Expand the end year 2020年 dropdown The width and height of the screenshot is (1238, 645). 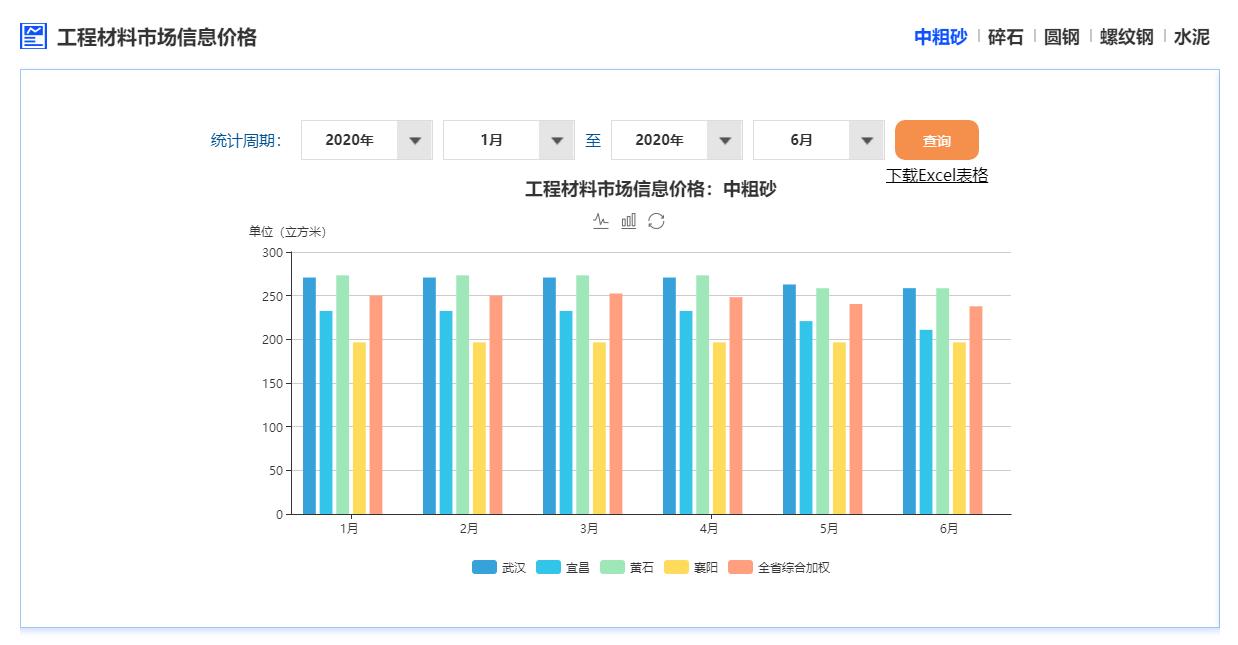676,140
